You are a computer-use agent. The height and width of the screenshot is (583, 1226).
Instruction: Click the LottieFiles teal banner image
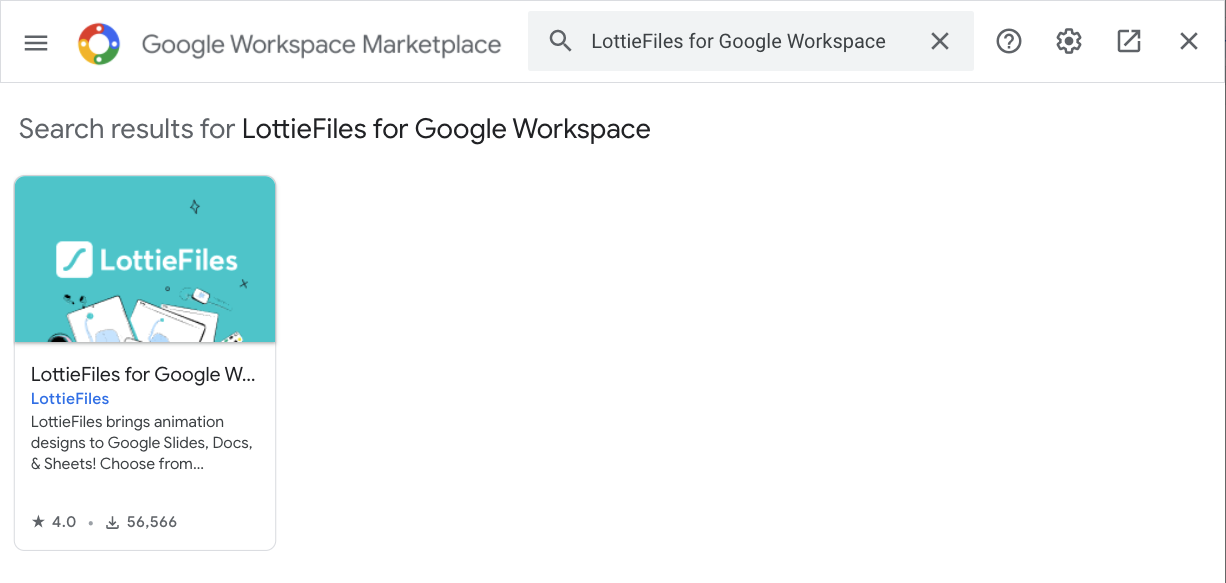click(145, 300)
